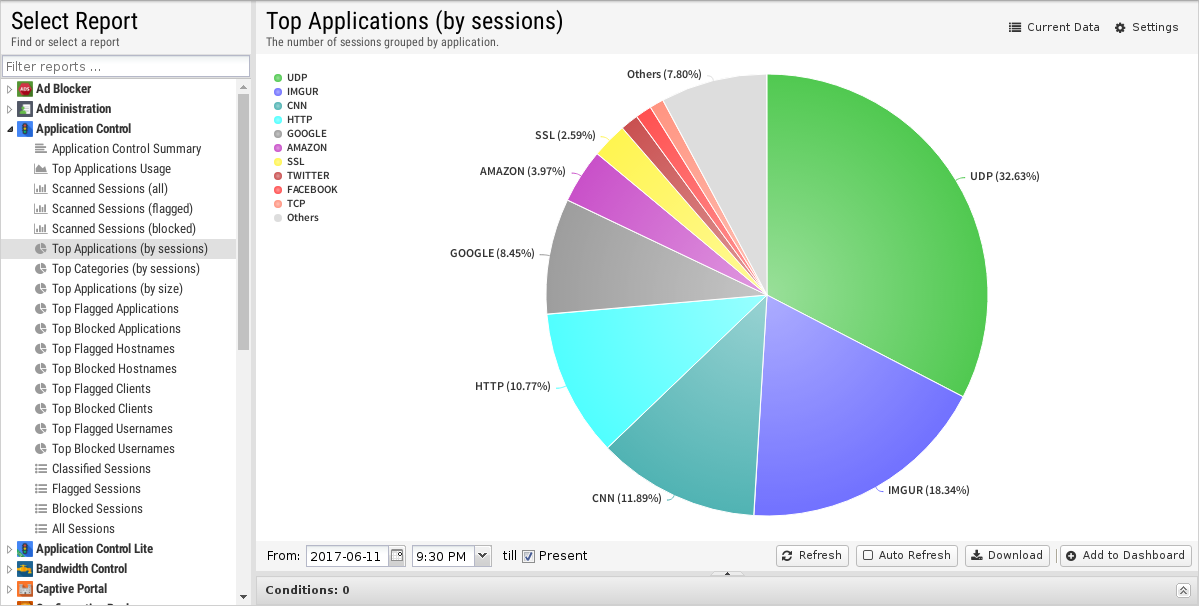Collapse the Application Control tree node
The width and height of the screenshot is (1199, 606).
(9, 128)
